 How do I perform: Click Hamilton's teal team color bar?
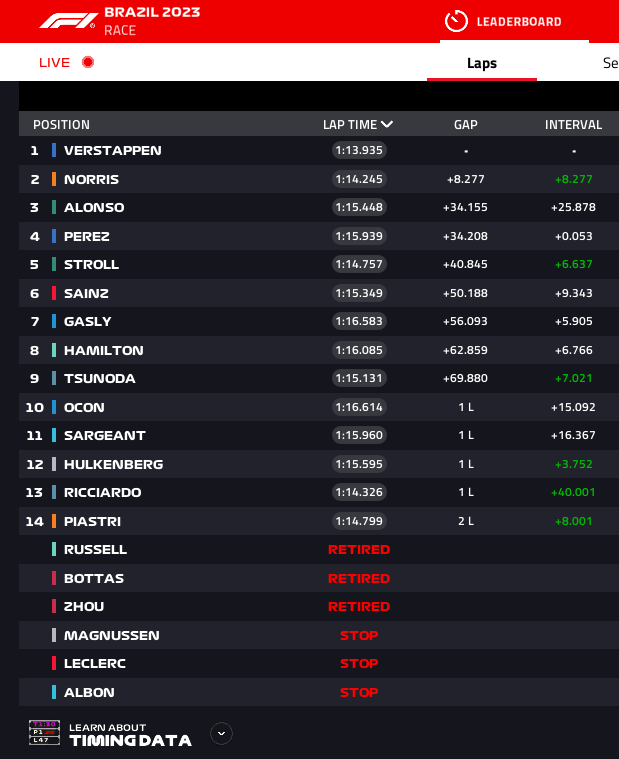54,350
